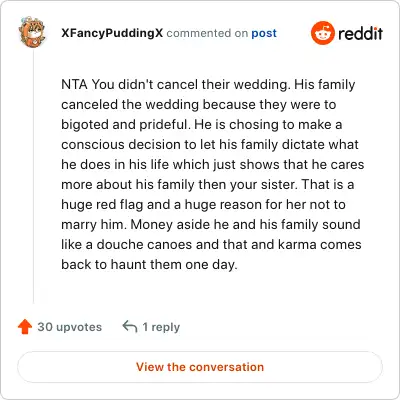The height and width of the screenshot is (400, 400).
Task: Click 'more about his family' comment line
Action: tap(208, 185)
